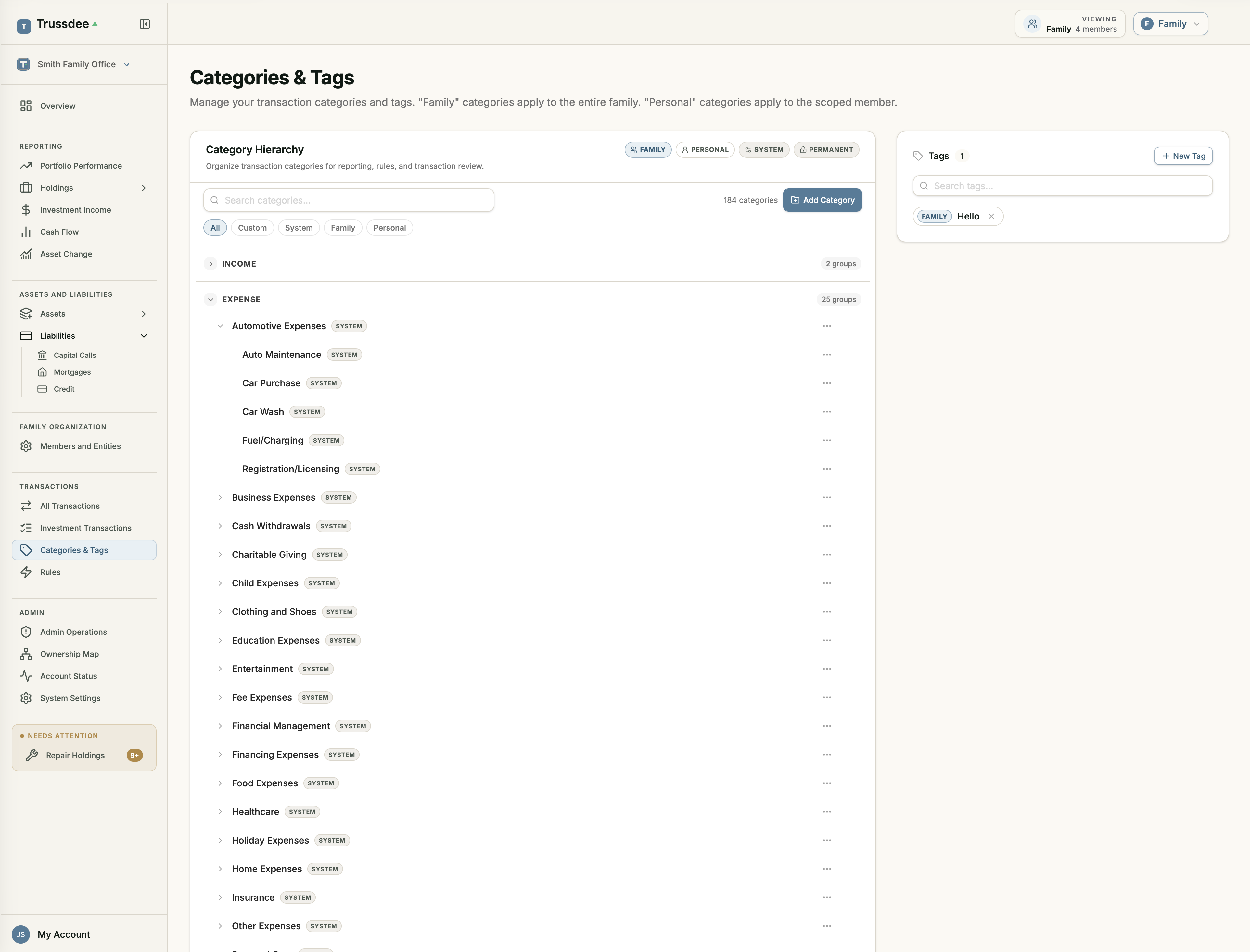
Task: Click the New Tag button
Action: point(1183,156)
